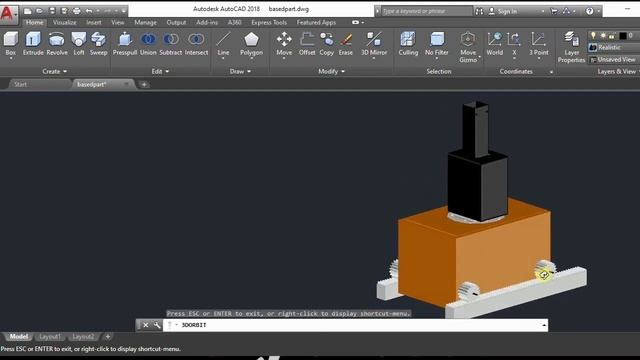Select the Erase tool
The width and height of the screenshot is (640, 360).
point(346,44)
